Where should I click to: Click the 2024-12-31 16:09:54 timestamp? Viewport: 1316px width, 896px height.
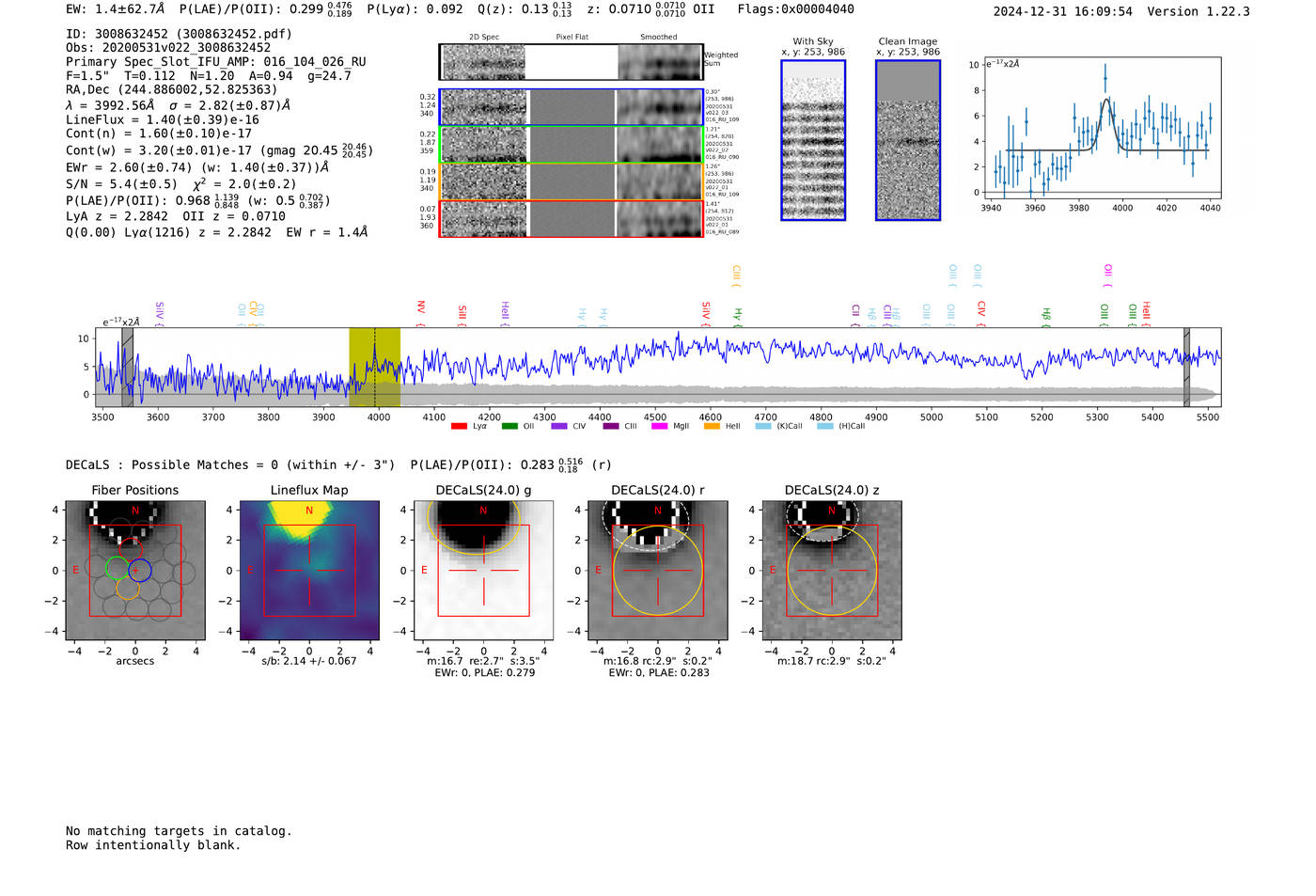coord(1062,11)
